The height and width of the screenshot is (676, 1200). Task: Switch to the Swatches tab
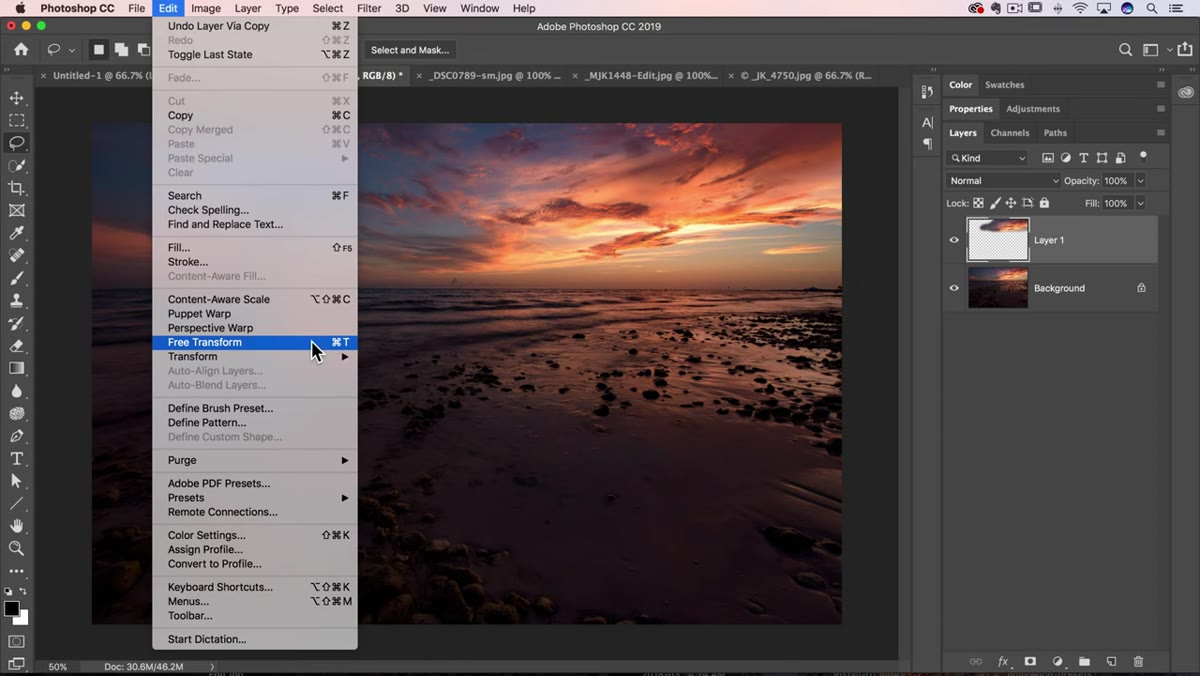[1004, 85]
